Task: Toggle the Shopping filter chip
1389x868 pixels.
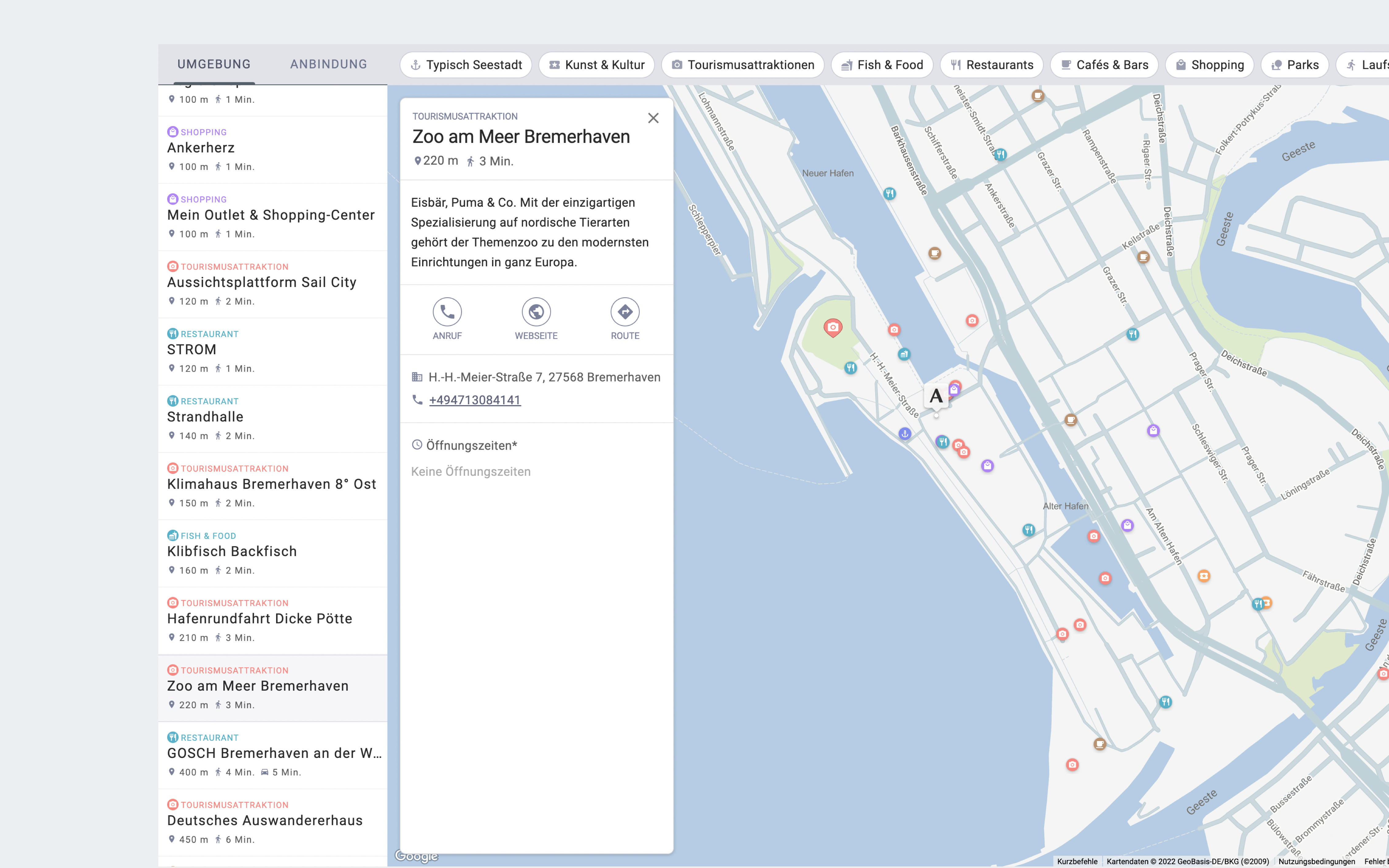Action: (1210, 65)
